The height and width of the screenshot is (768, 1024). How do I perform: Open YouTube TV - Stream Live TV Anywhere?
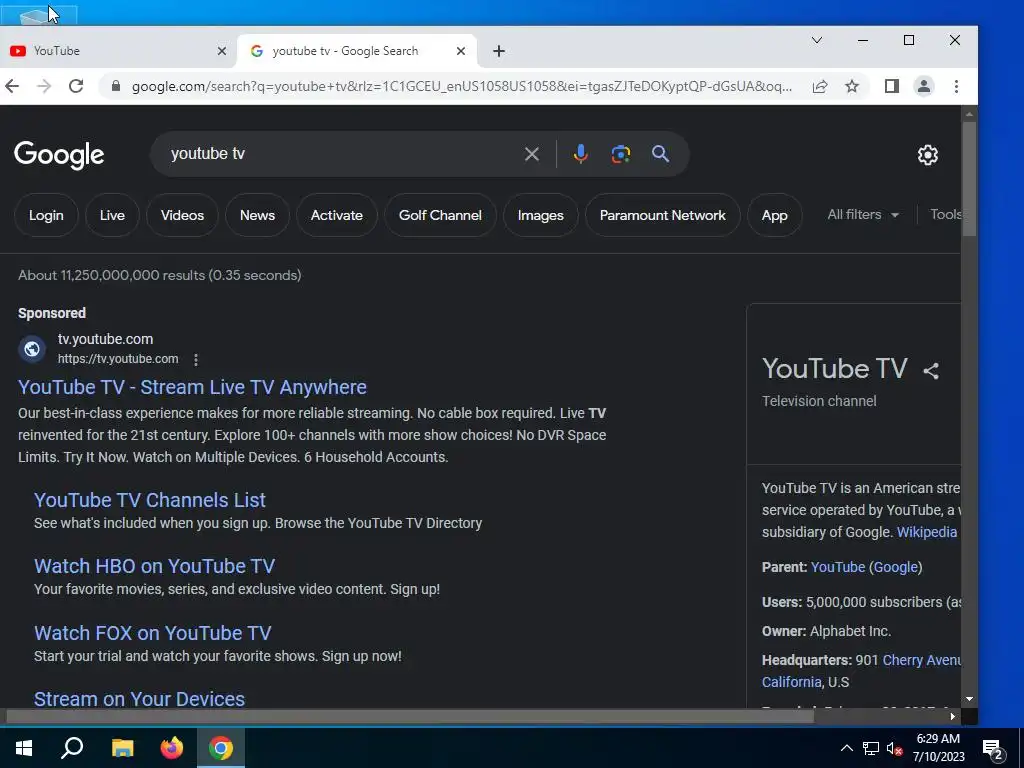coord(192,387)
